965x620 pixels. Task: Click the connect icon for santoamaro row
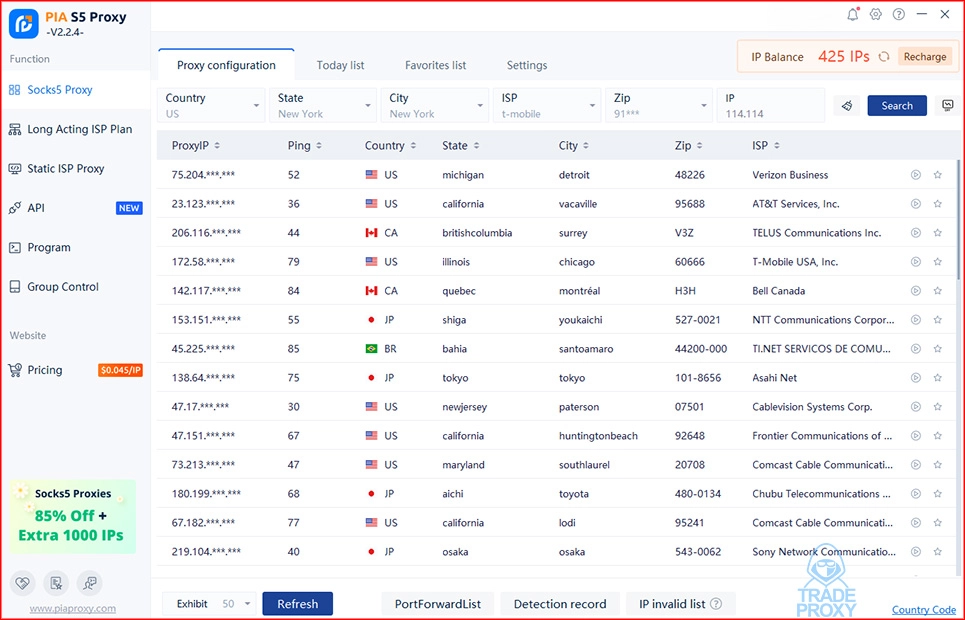916,348
